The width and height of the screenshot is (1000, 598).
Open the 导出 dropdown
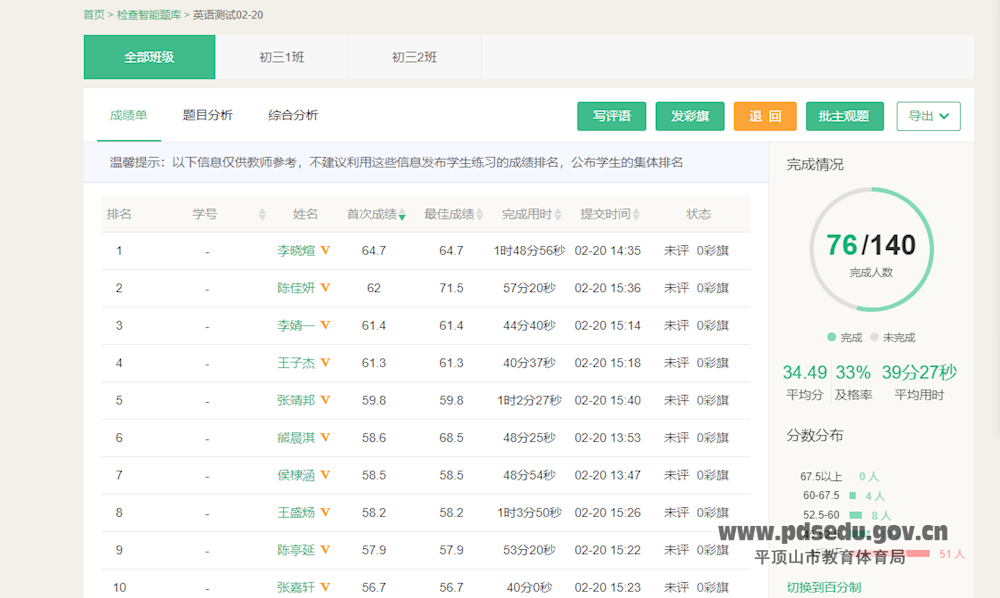pos(928,116)
